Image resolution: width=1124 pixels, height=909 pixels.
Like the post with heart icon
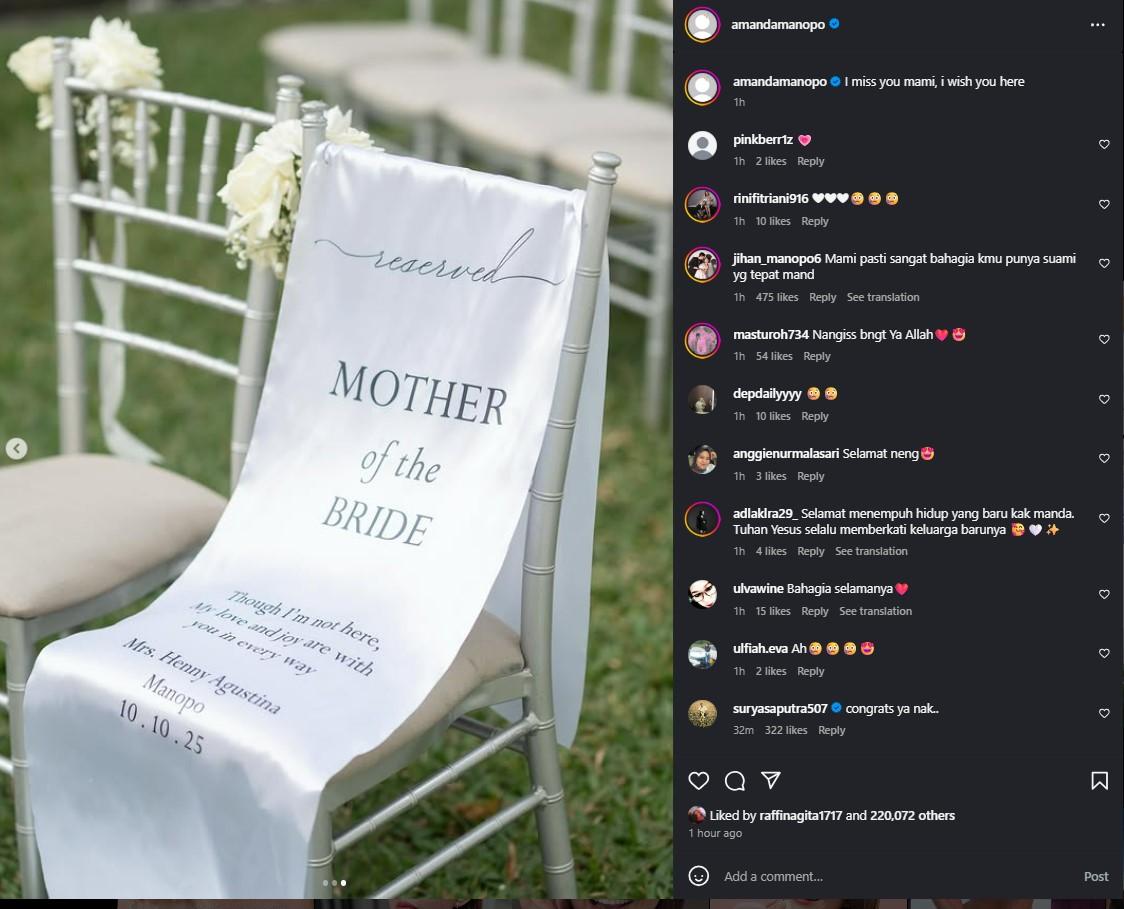[x=698, y=781]
